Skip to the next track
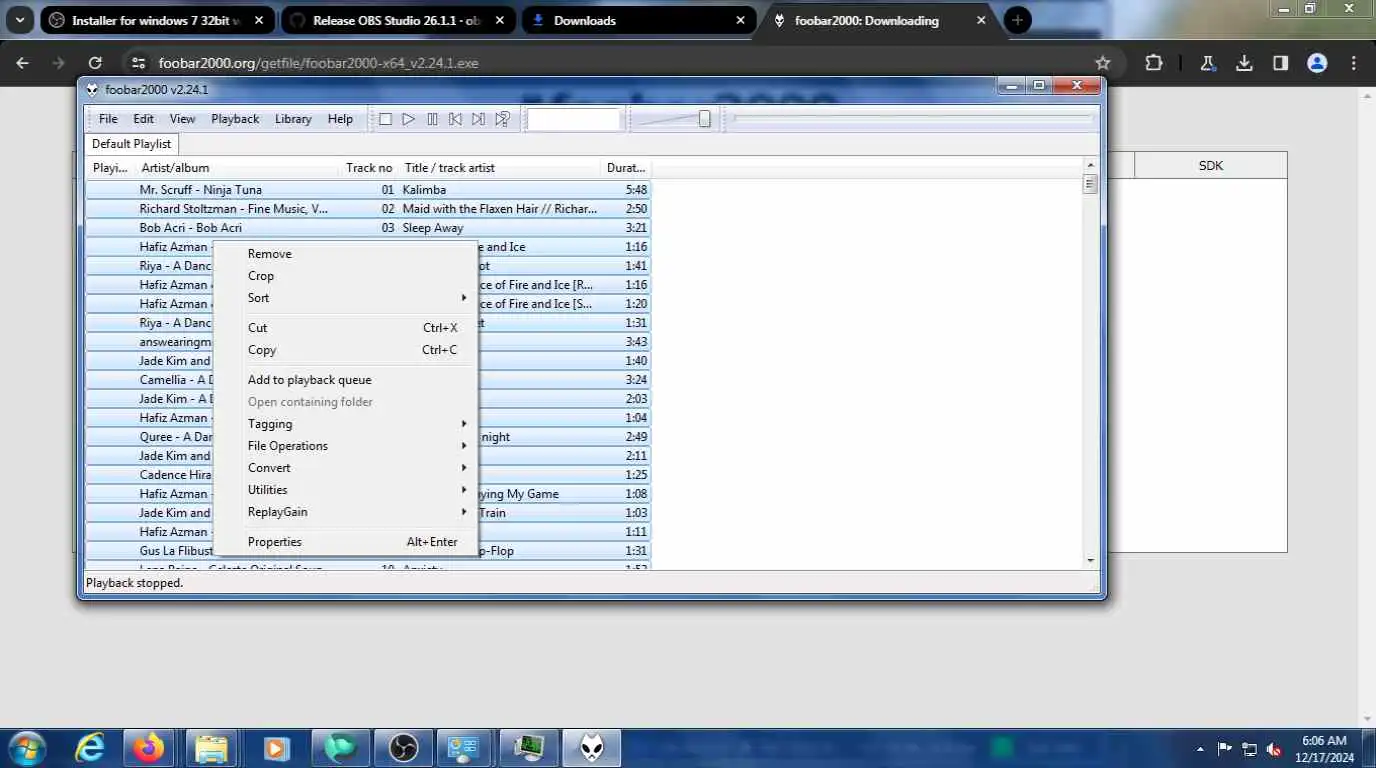This screenshot has width=1376, height=768. (478, 119)
